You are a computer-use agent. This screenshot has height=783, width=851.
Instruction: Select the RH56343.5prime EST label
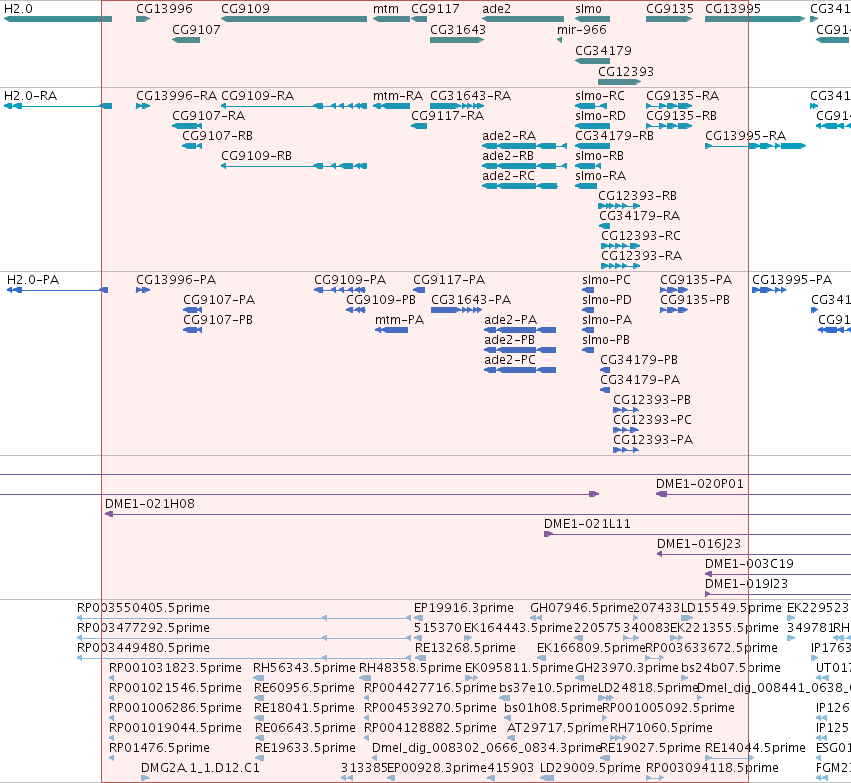304,668
